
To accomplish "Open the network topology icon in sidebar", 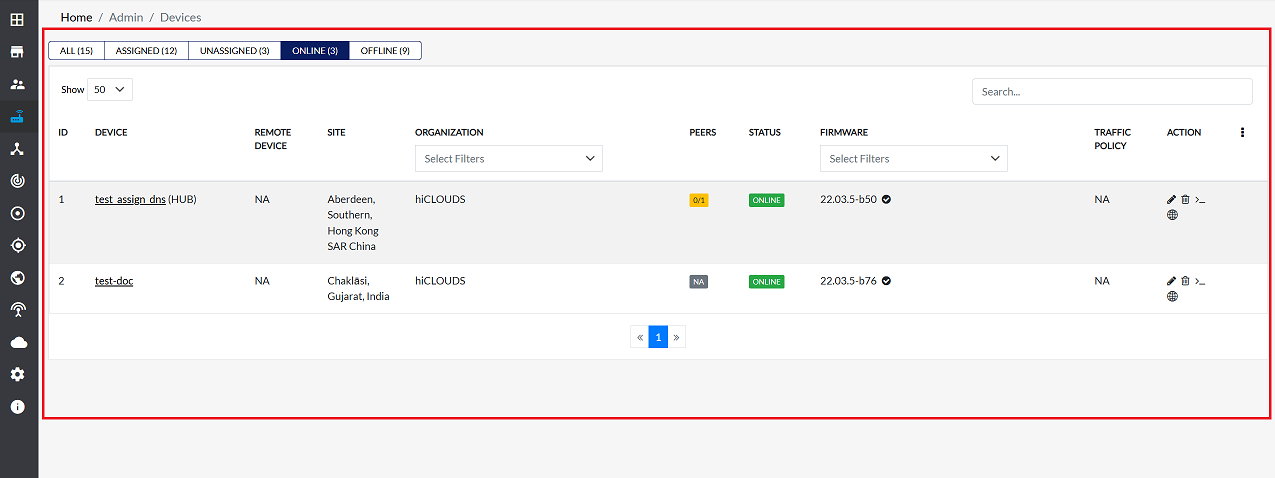I will 17,149.
